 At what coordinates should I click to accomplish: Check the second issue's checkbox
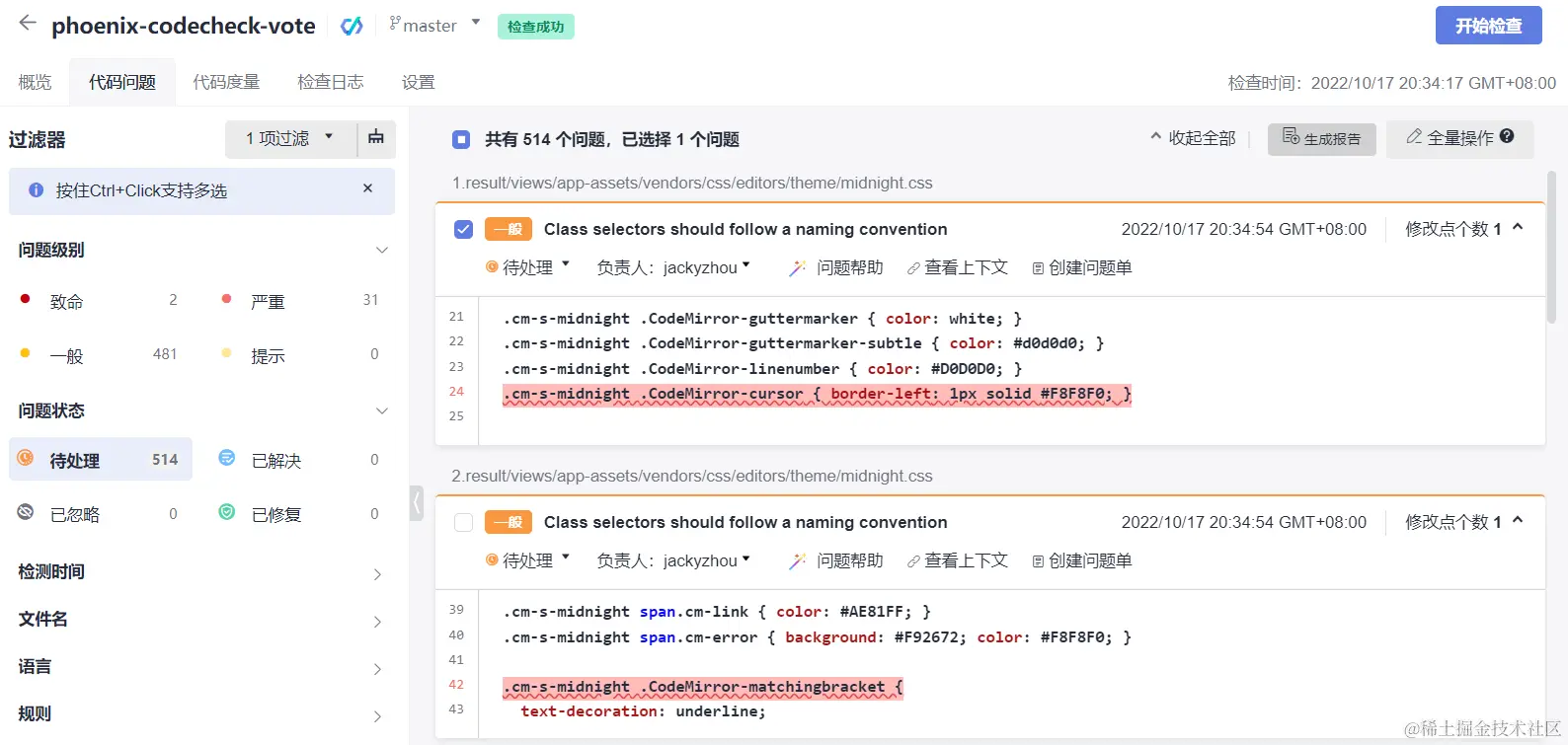coord(463,522)
